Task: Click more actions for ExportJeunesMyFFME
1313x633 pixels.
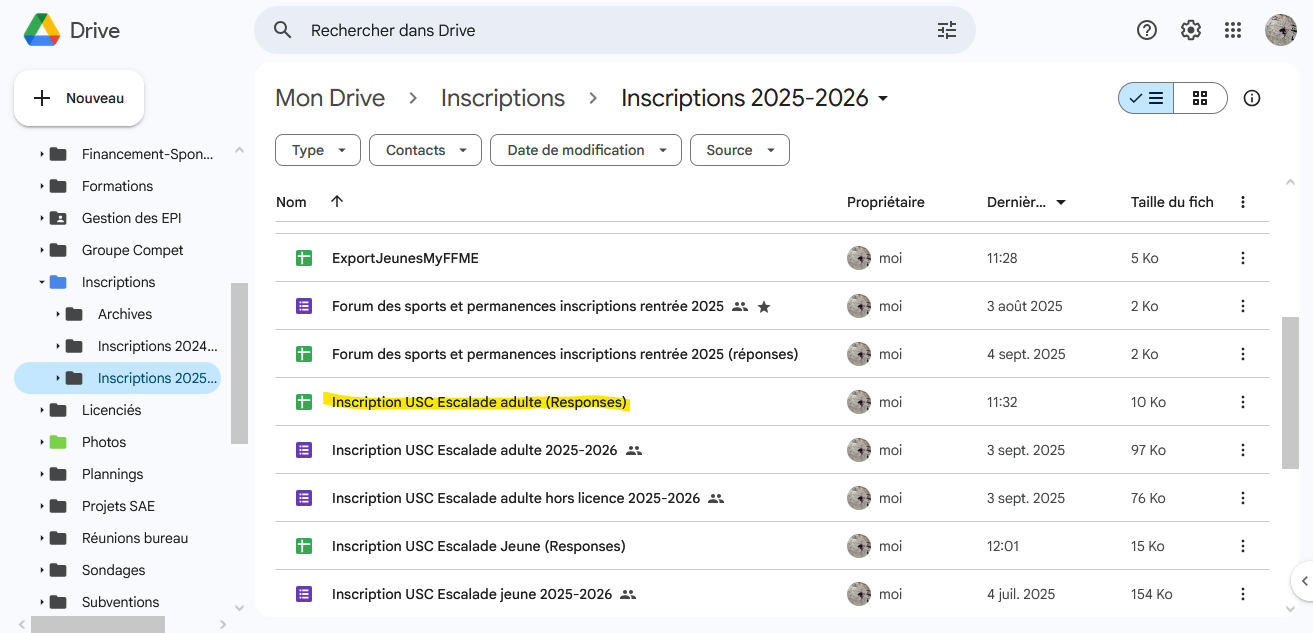Action: click(1242, 258)
